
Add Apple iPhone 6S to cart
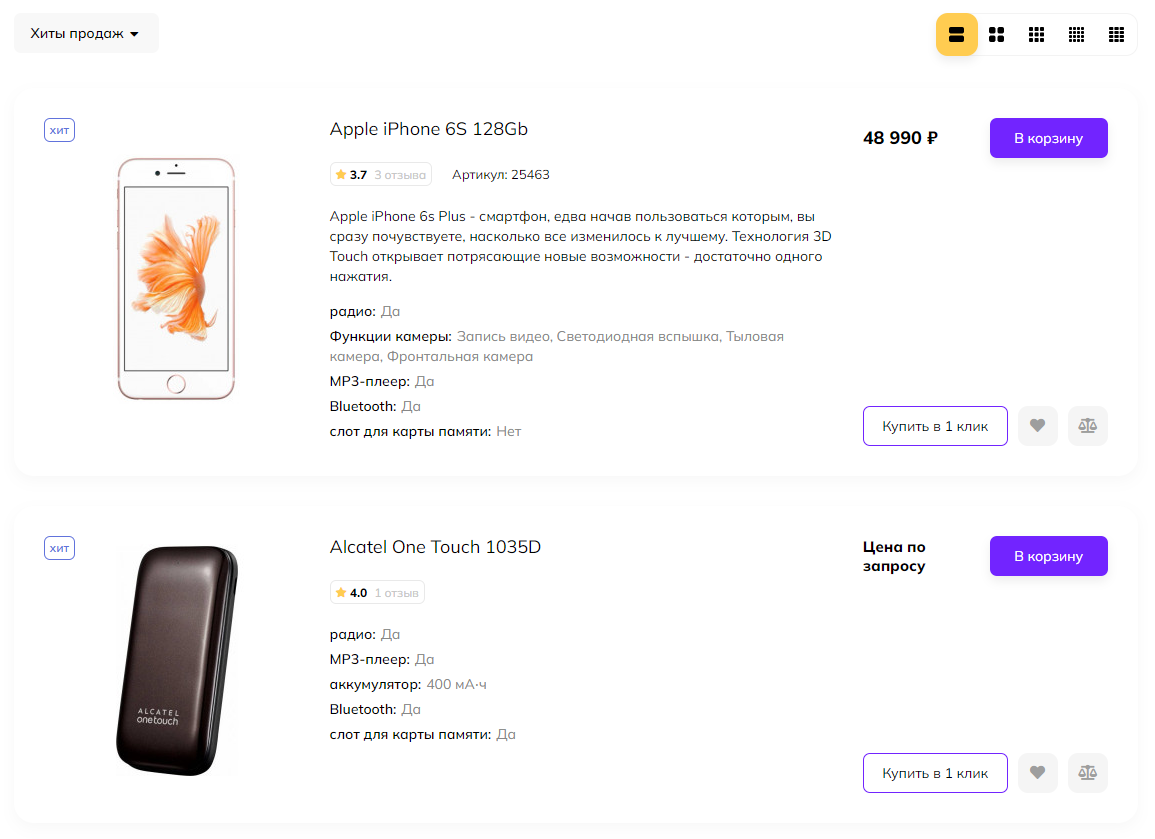1048,138
